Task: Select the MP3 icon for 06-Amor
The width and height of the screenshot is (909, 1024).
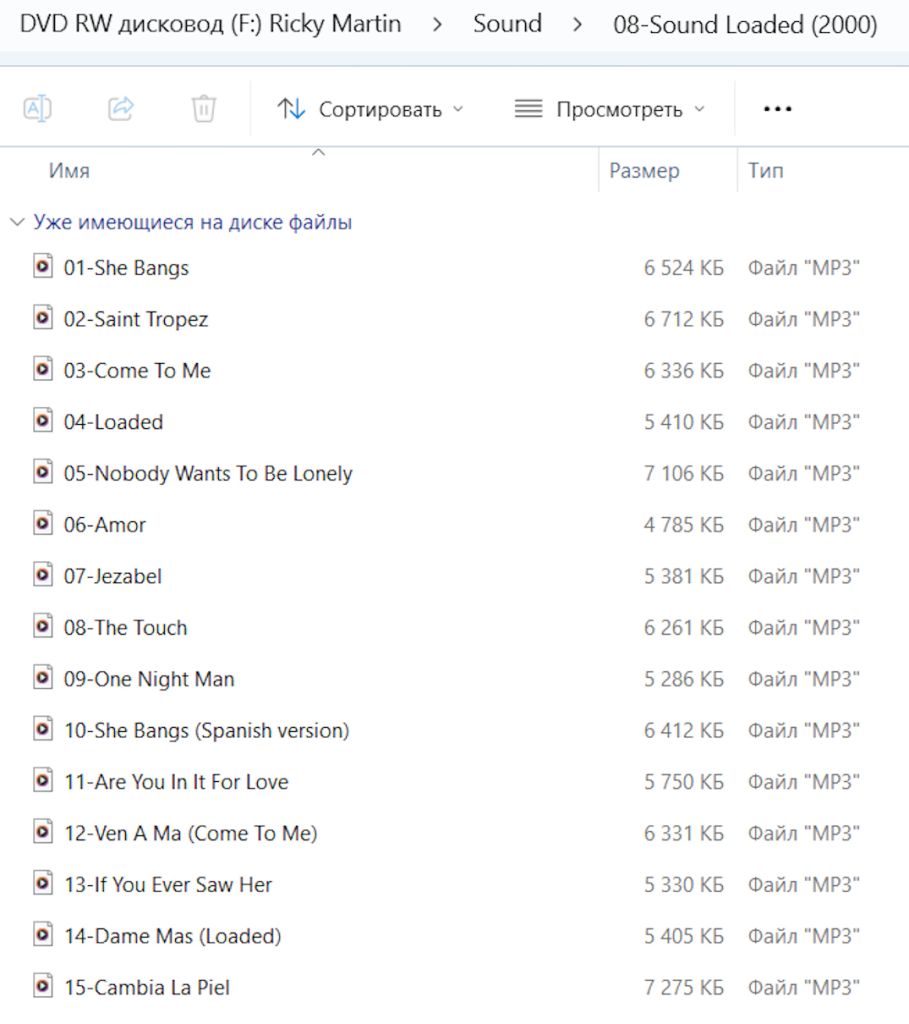Action: tap(43, 524)
